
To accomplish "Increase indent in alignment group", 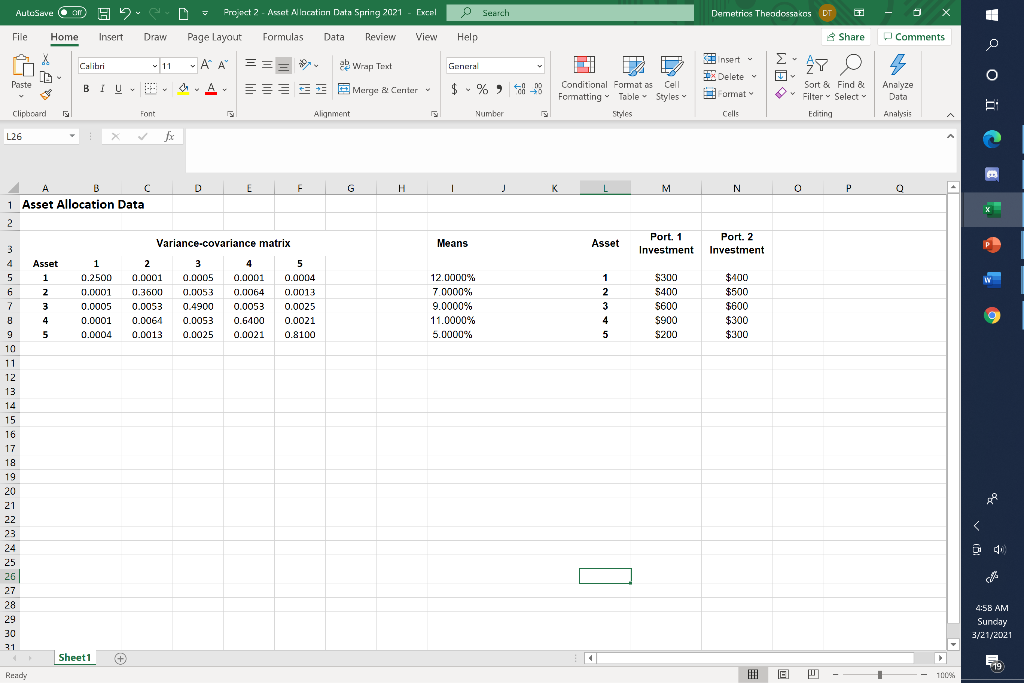I will [x=321, y=89].
